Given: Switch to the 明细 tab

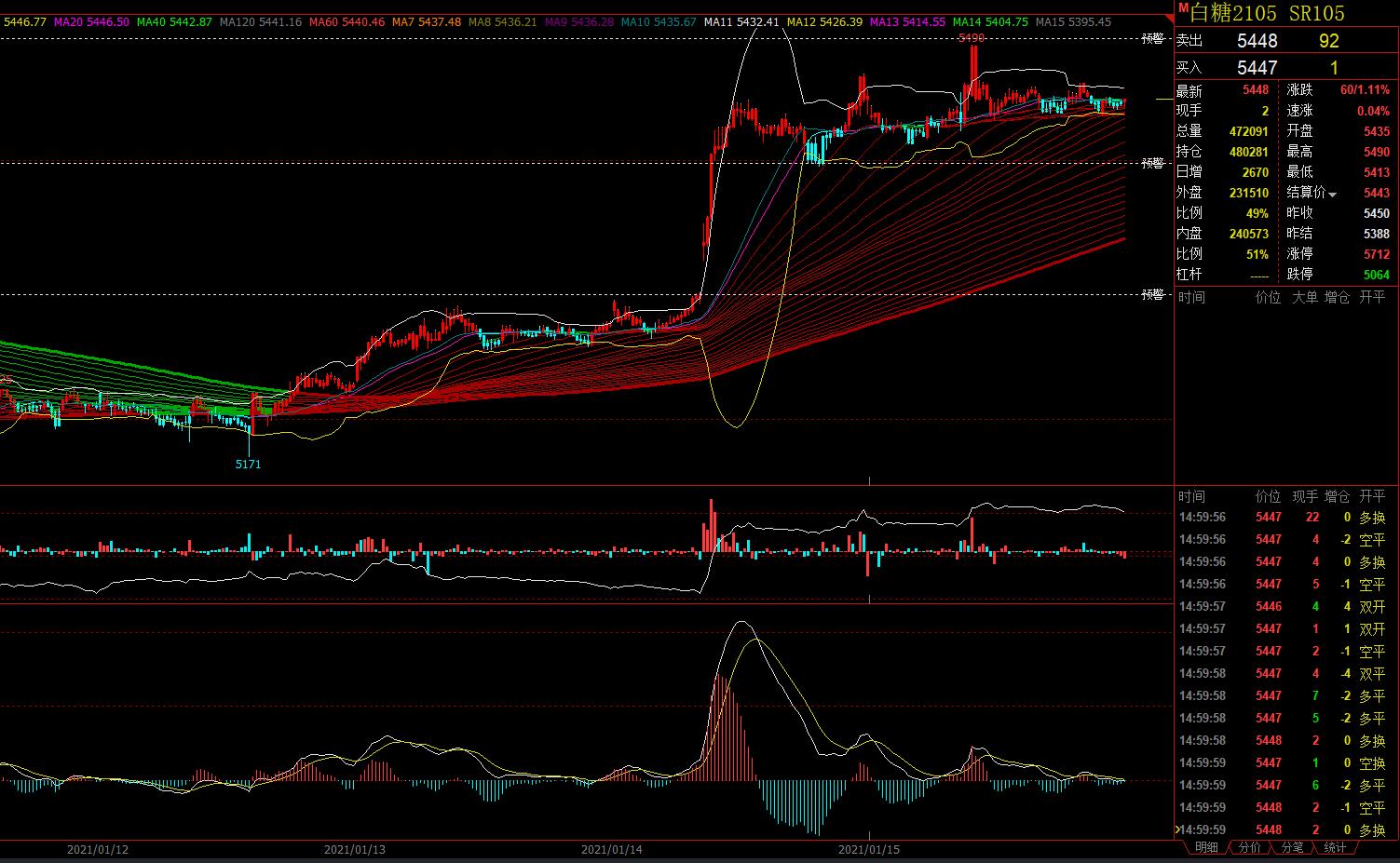Looking at the screenshot, I should (1206, 847).
